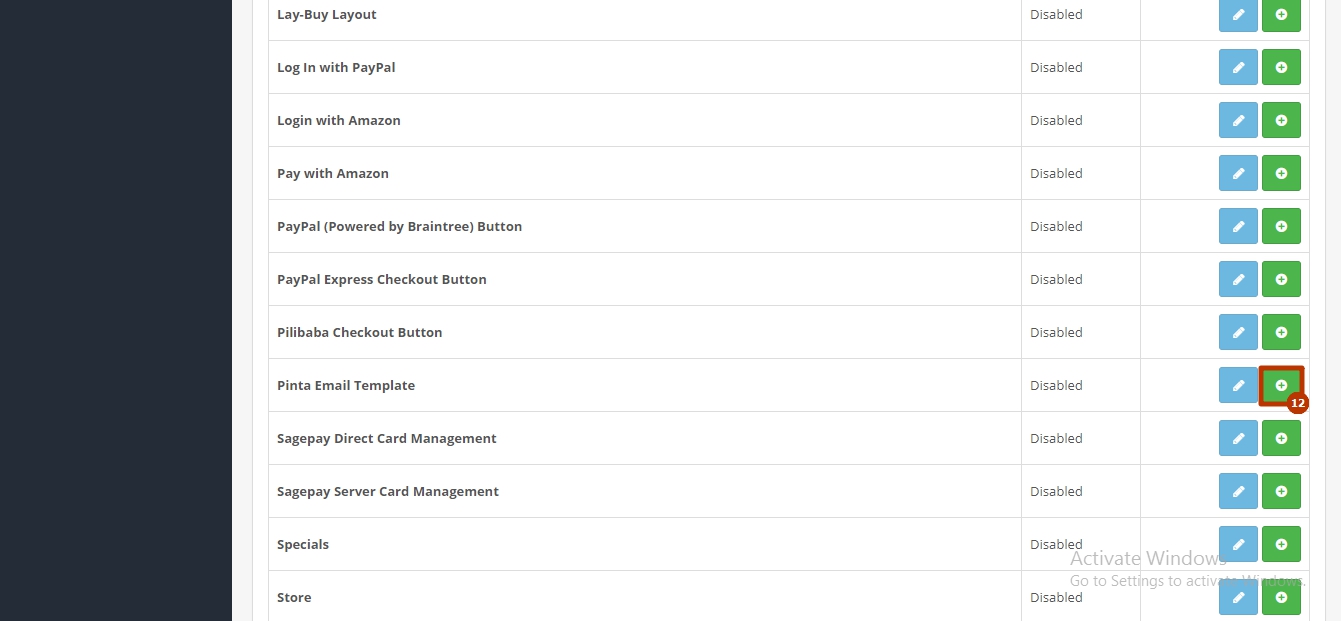Install Sagepay Direct Card Management
Screen dimensions: 1341x621
tap(1281, 438)
